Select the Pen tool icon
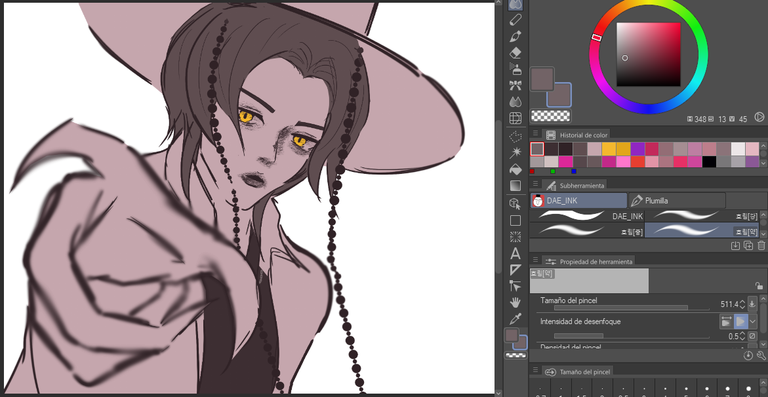768x397 pixels. pos(515,36)
